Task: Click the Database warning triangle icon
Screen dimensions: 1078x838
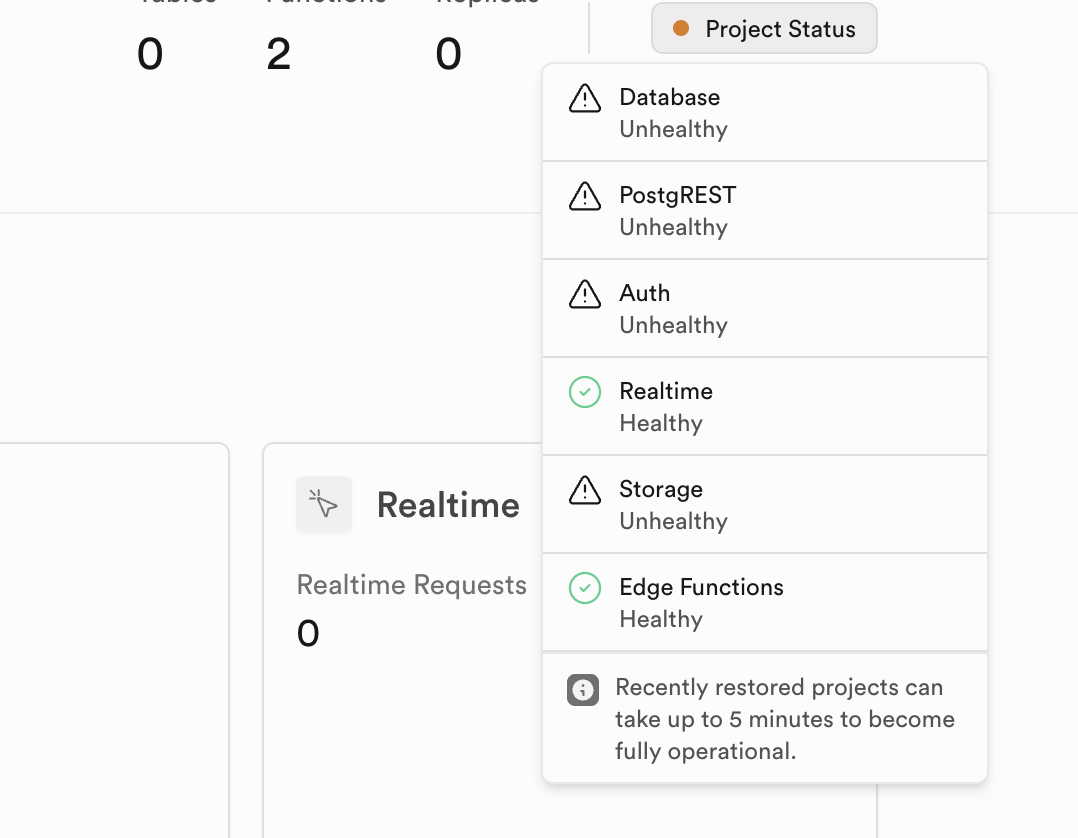Action: coord(585,98)
